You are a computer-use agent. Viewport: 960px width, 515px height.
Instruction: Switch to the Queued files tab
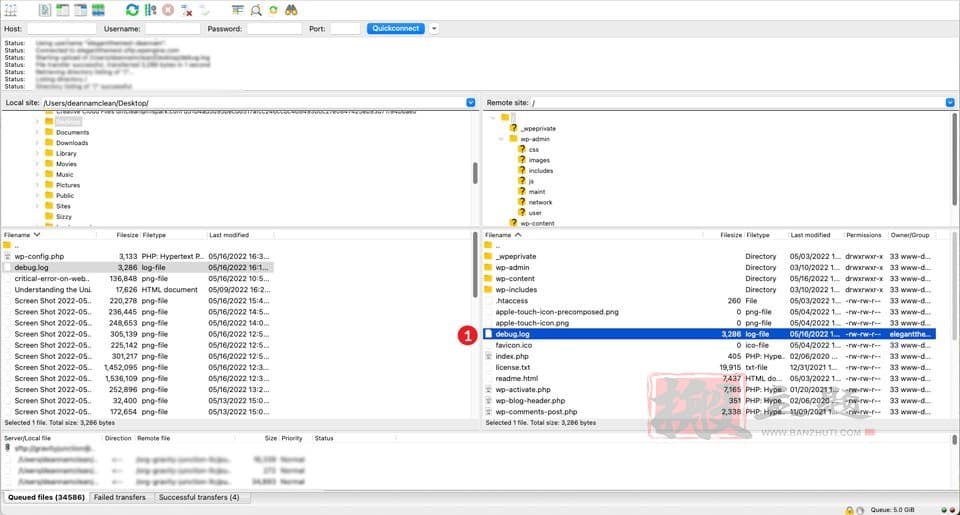tap(47, 497)
